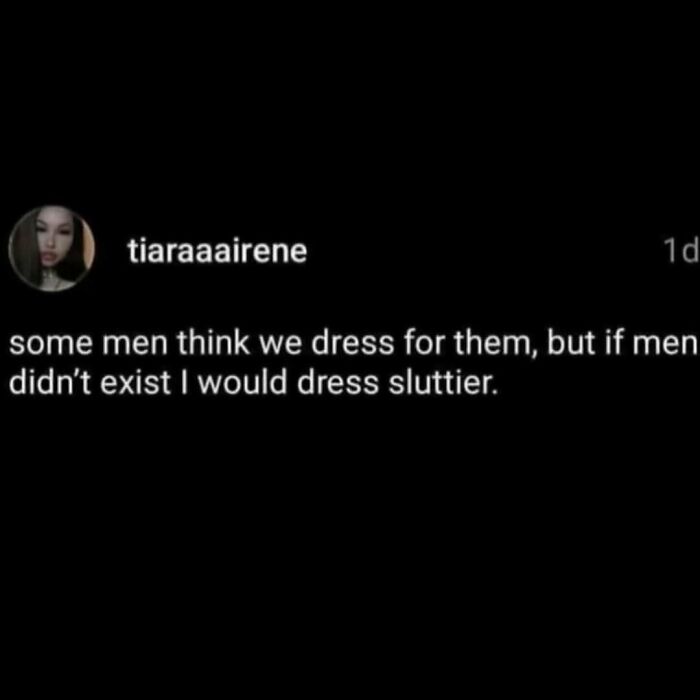Viewport: 700px width, 700px height.
Task: Click the capital "I" in second line
Action: click(x=185, y=383)
